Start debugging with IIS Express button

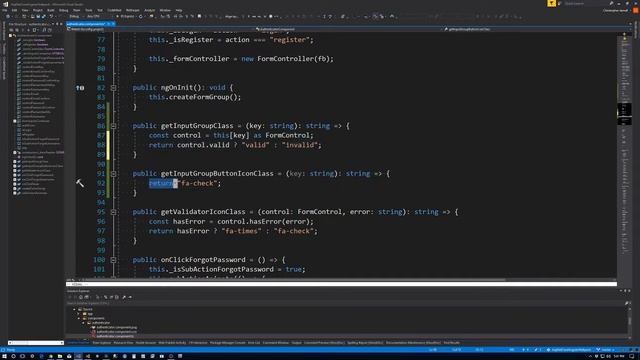click(125, 16)
